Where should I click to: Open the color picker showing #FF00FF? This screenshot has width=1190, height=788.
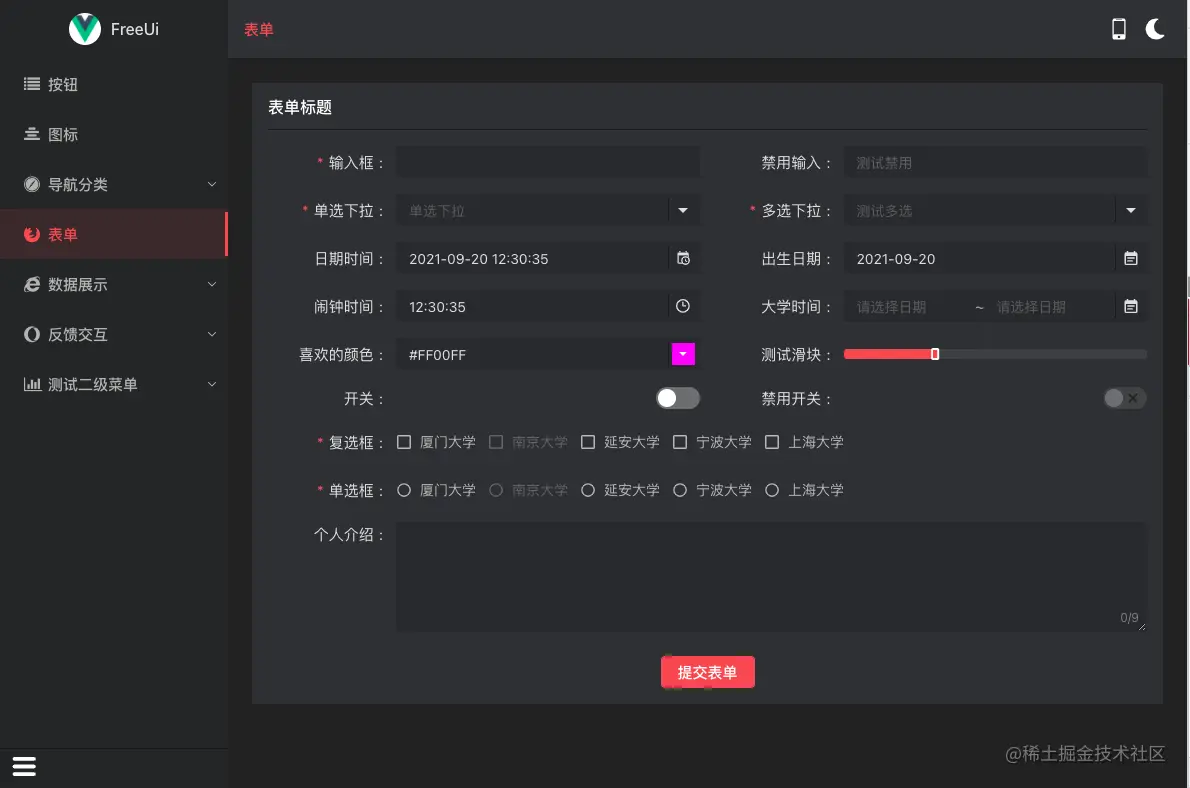click(683, 354)
